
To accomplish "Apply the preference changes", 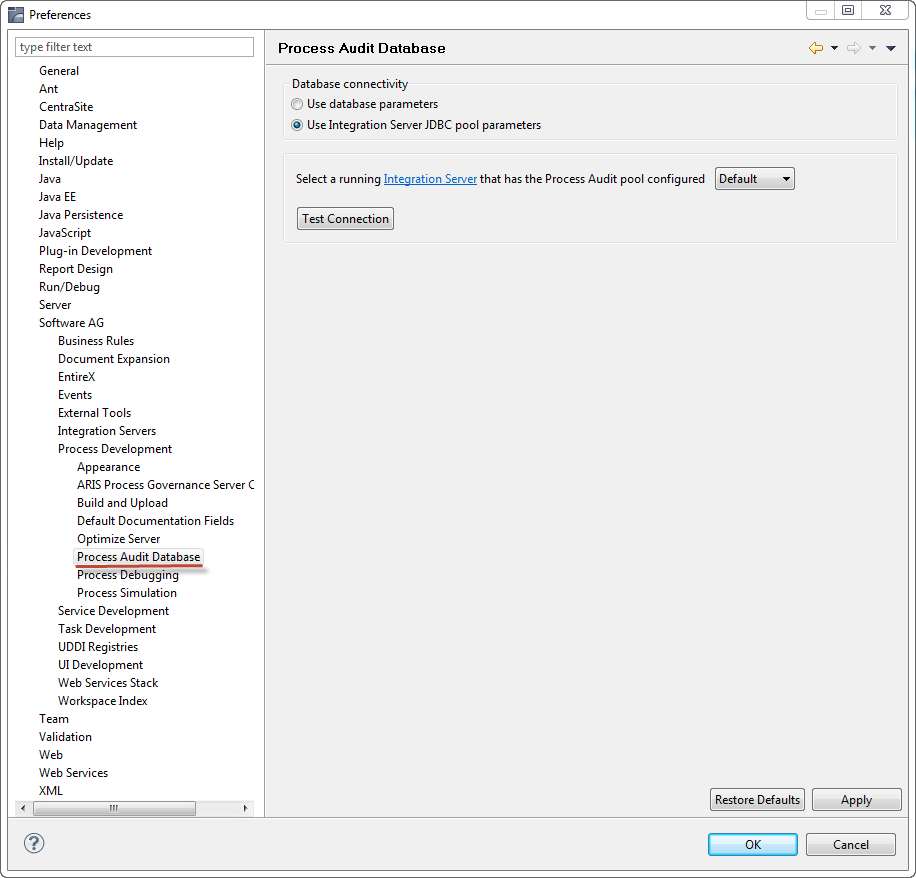I will pyautogui.click(x=856, y=800).
